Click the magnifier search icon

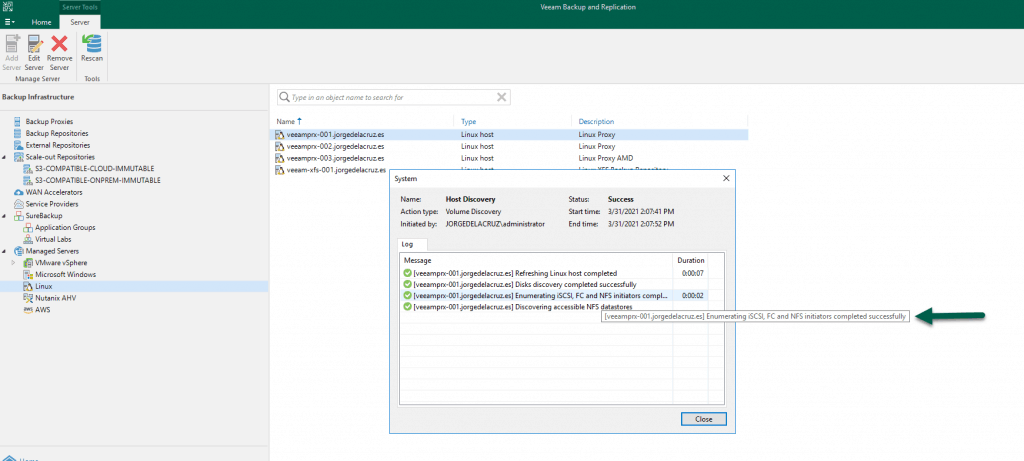[284, 97]
